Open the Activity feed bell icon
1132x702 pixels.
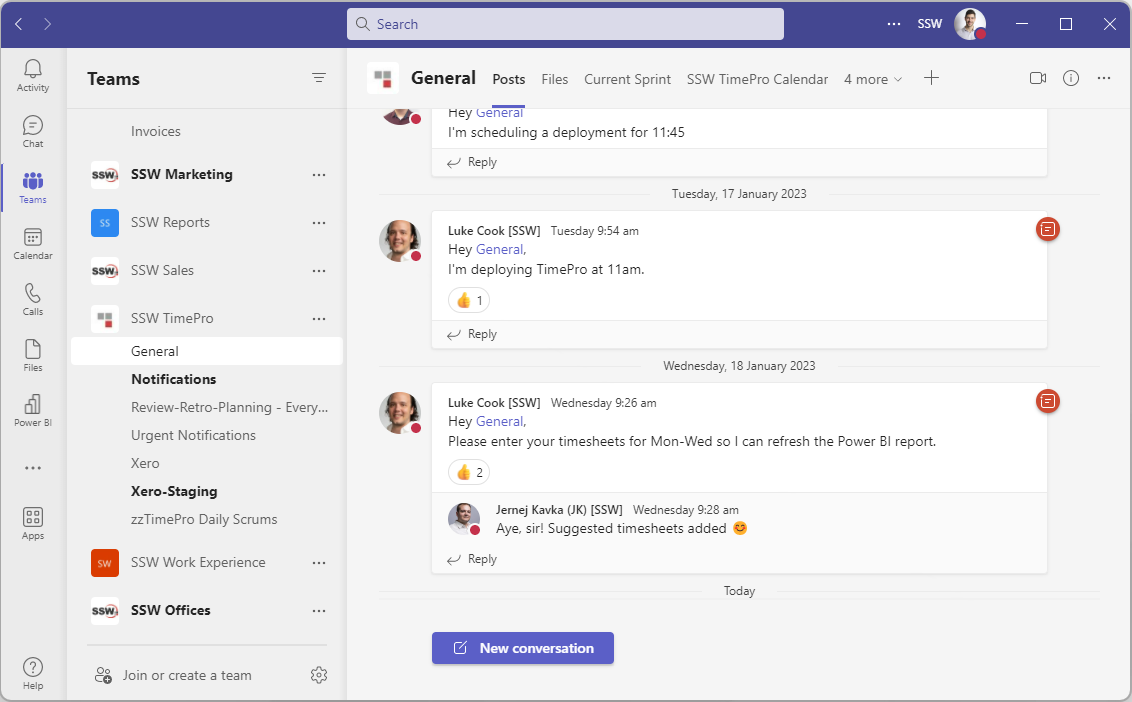[x=33, y=75]
